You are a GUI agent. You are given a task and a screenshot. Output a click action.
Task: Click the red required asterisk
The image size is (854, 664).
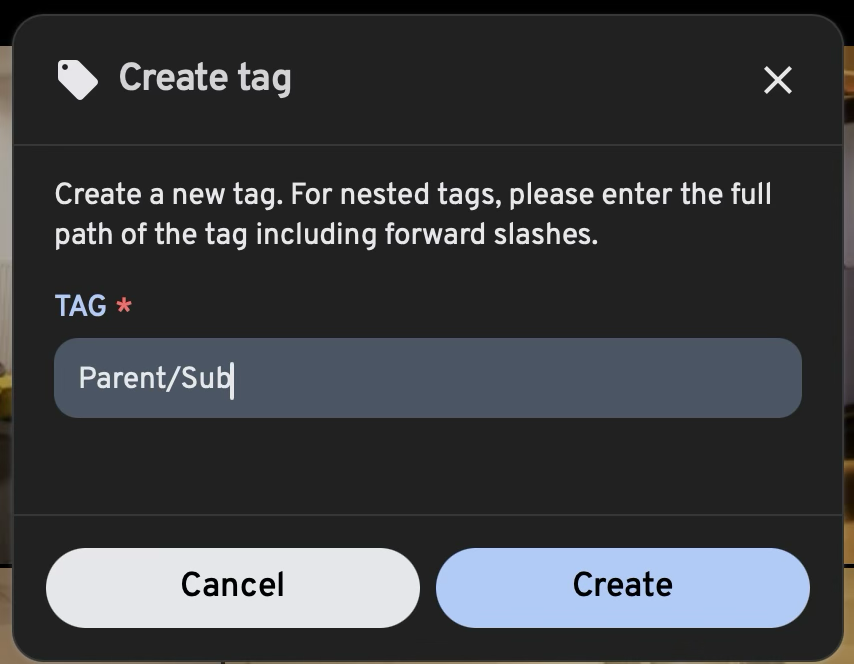coord(124,306)
